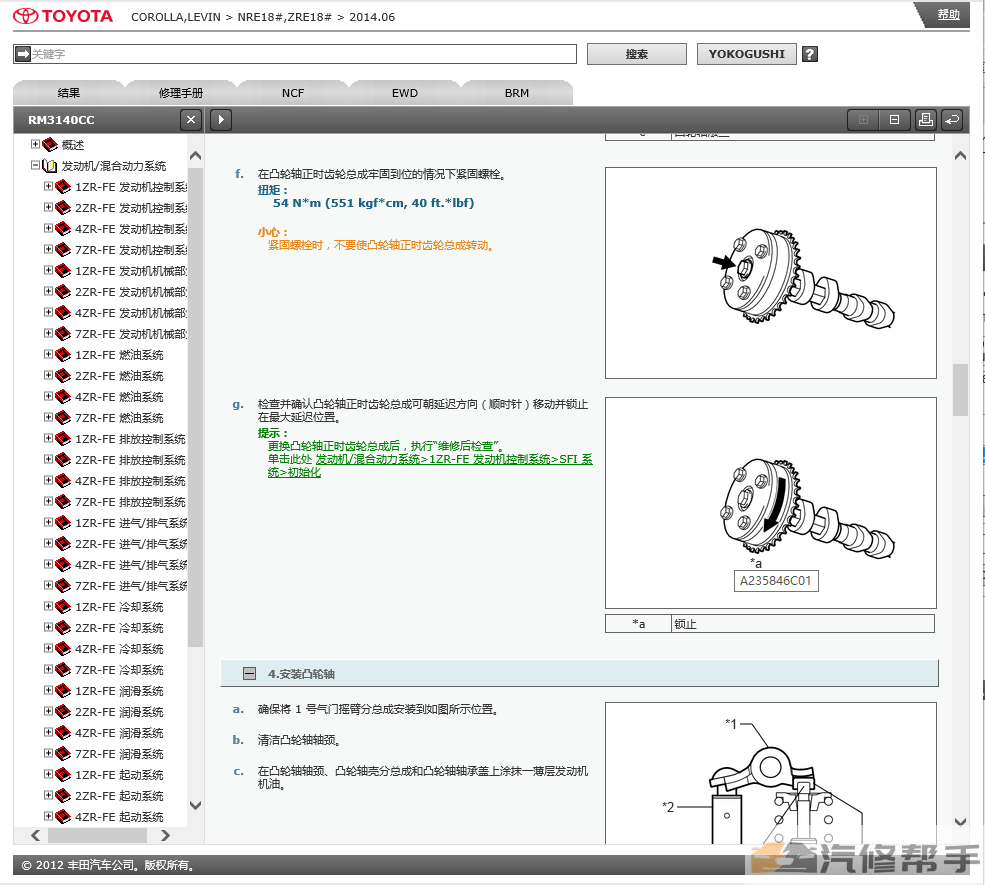Image resolution: width=985 pixels, height=885 pixels.
Task: Click the expand all sections icon
Action: (x=863, y=119)
